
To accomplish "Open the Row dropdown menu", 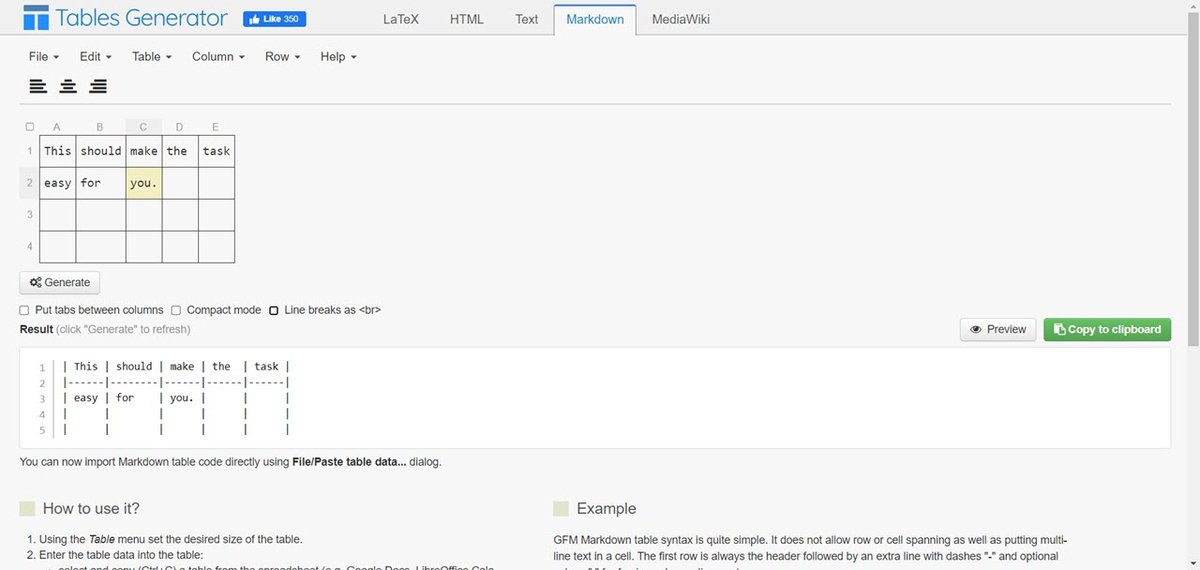I will tap(283, 57).
